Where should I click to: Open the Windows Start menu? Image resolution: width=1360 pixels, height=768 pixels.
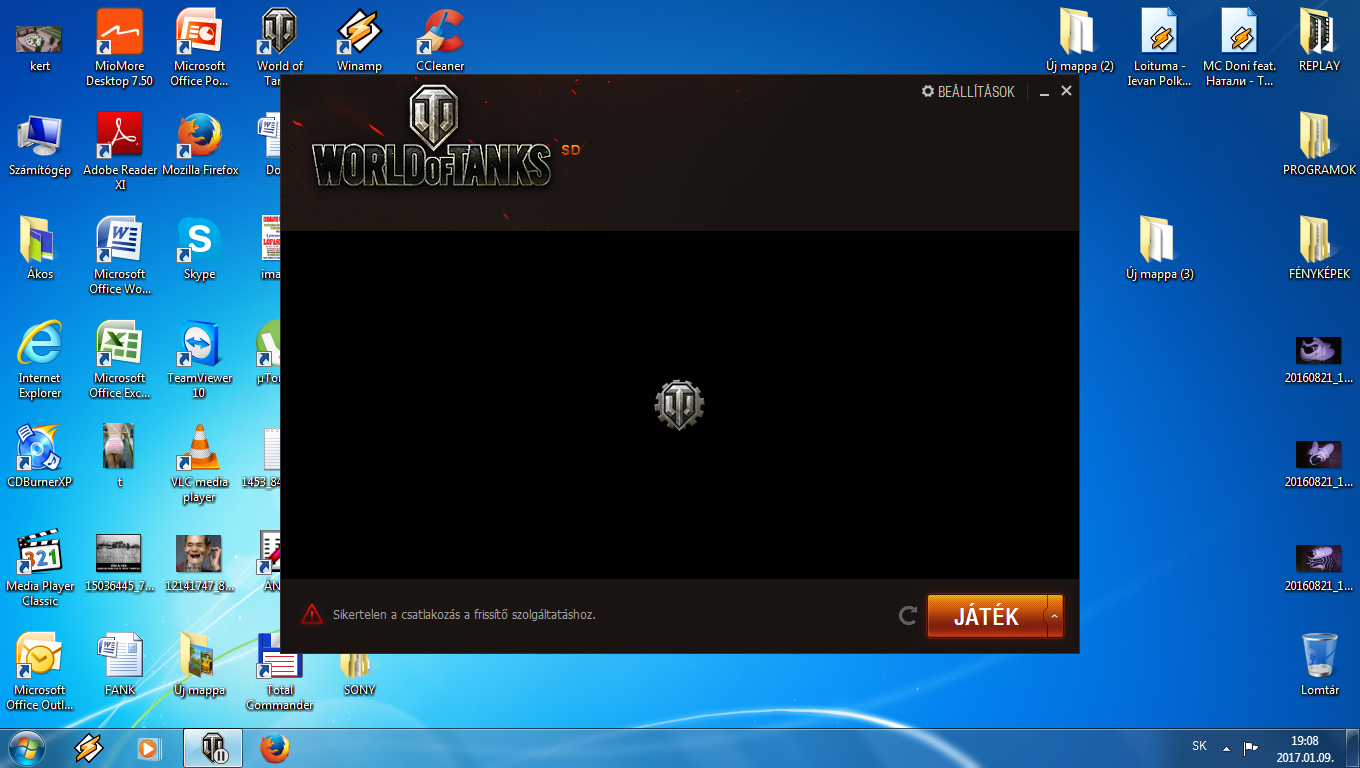(27, 748)
